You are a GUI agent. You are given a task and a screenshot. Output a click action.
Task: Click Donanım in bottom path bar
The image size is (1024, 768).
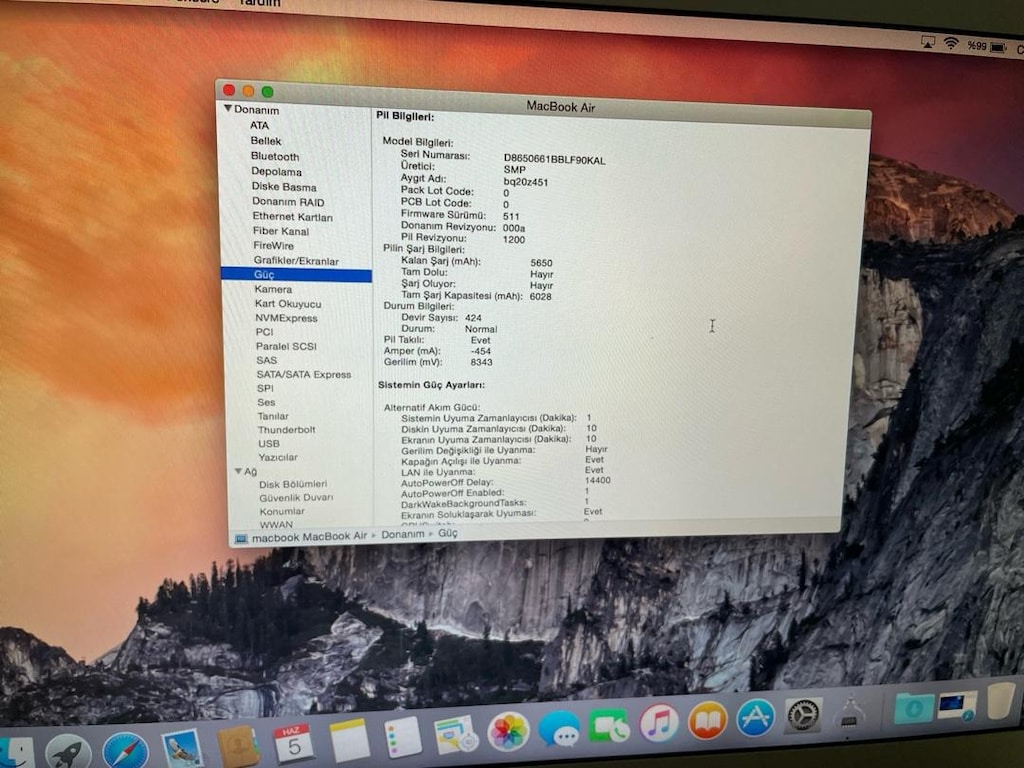pos(403,534)
